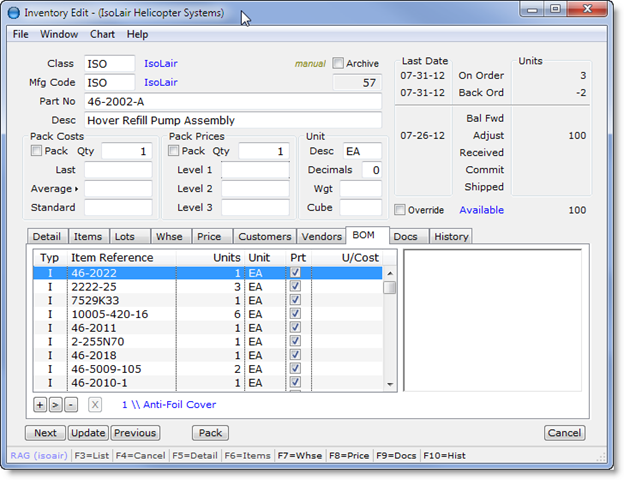
Task: Click the Part No input field
Action: pyautogui.click(x=232, y=102)
